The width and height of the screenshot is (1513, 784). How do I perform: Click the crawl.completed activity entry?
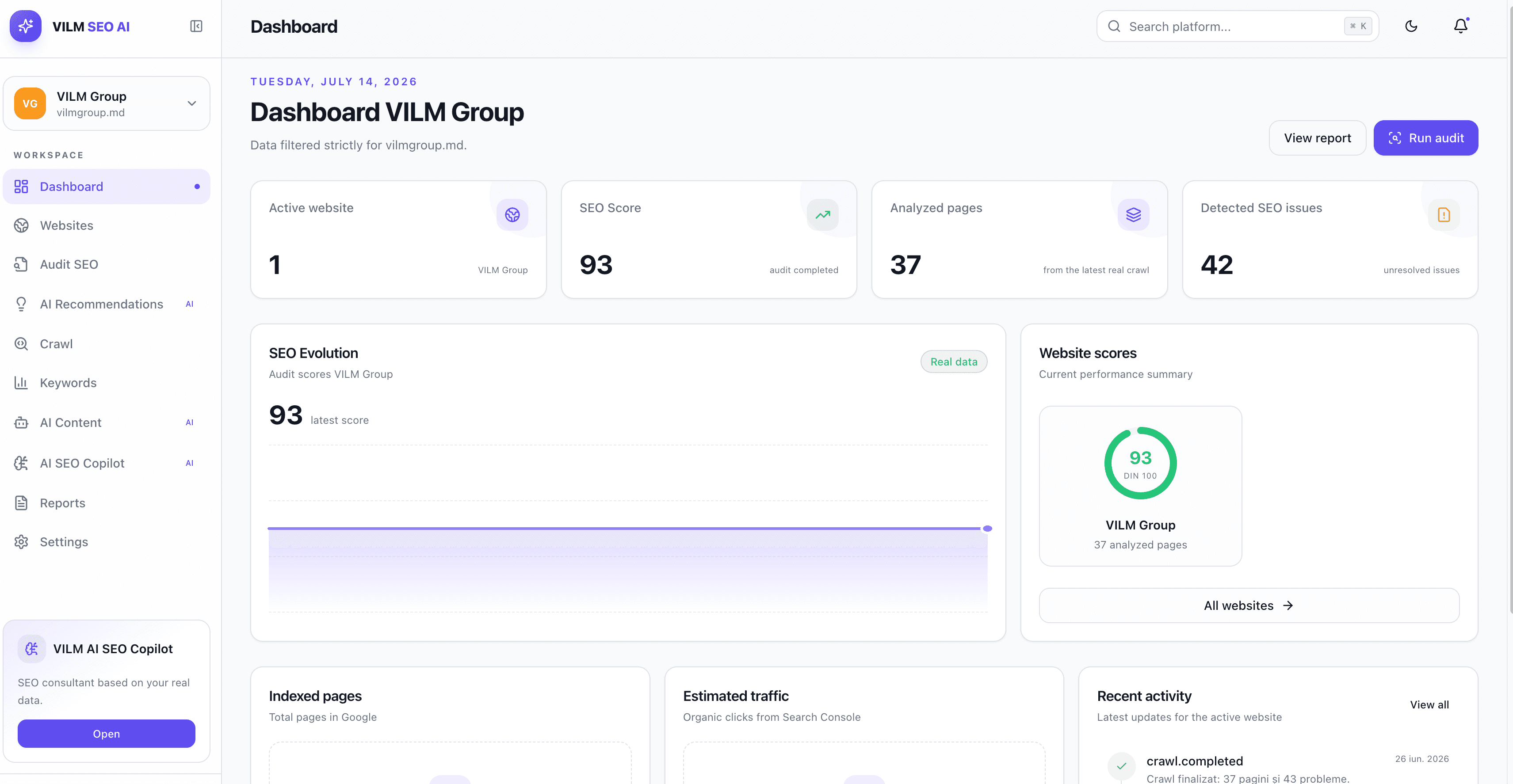coord(1278,768)
